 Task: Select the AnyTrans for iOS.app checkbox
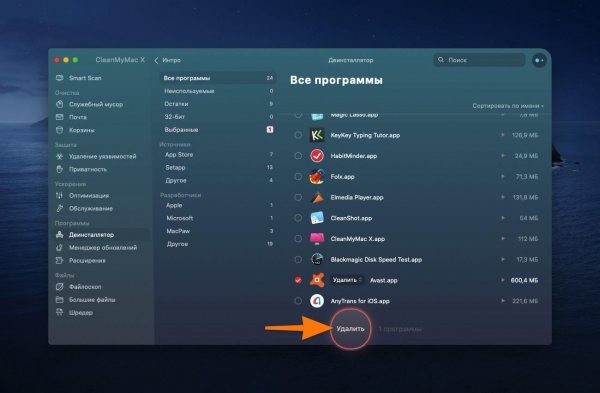(298, 301)
